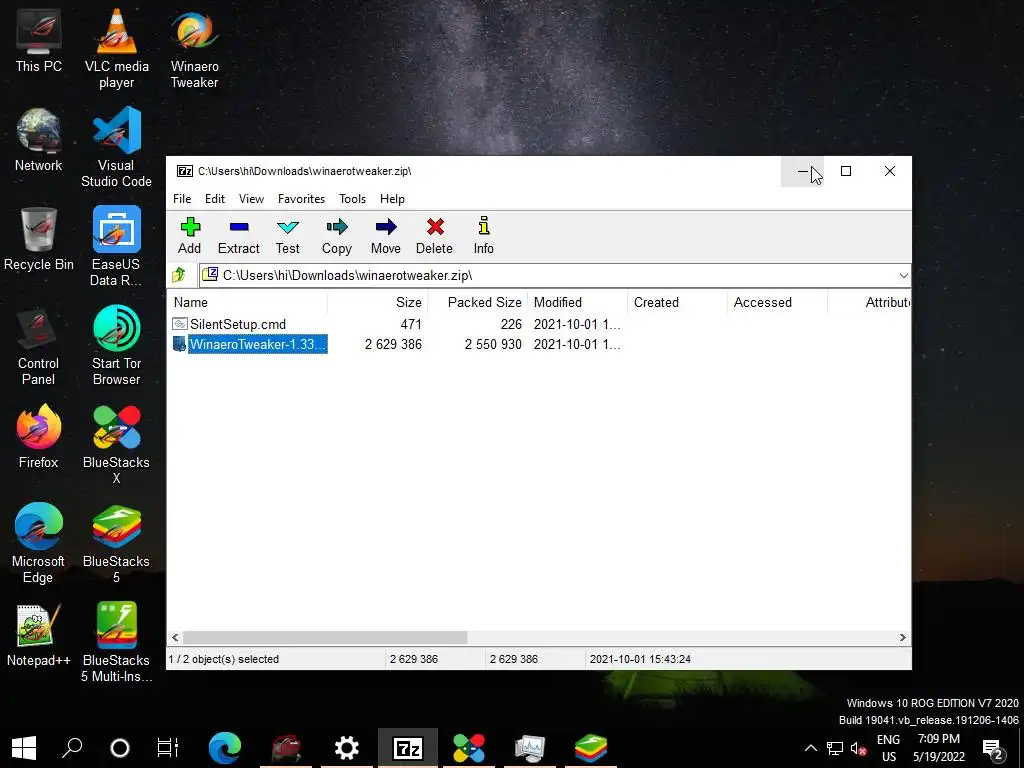1024x768 pixels.
Task: Click the Windows Start button
Action: pos(24,748)
